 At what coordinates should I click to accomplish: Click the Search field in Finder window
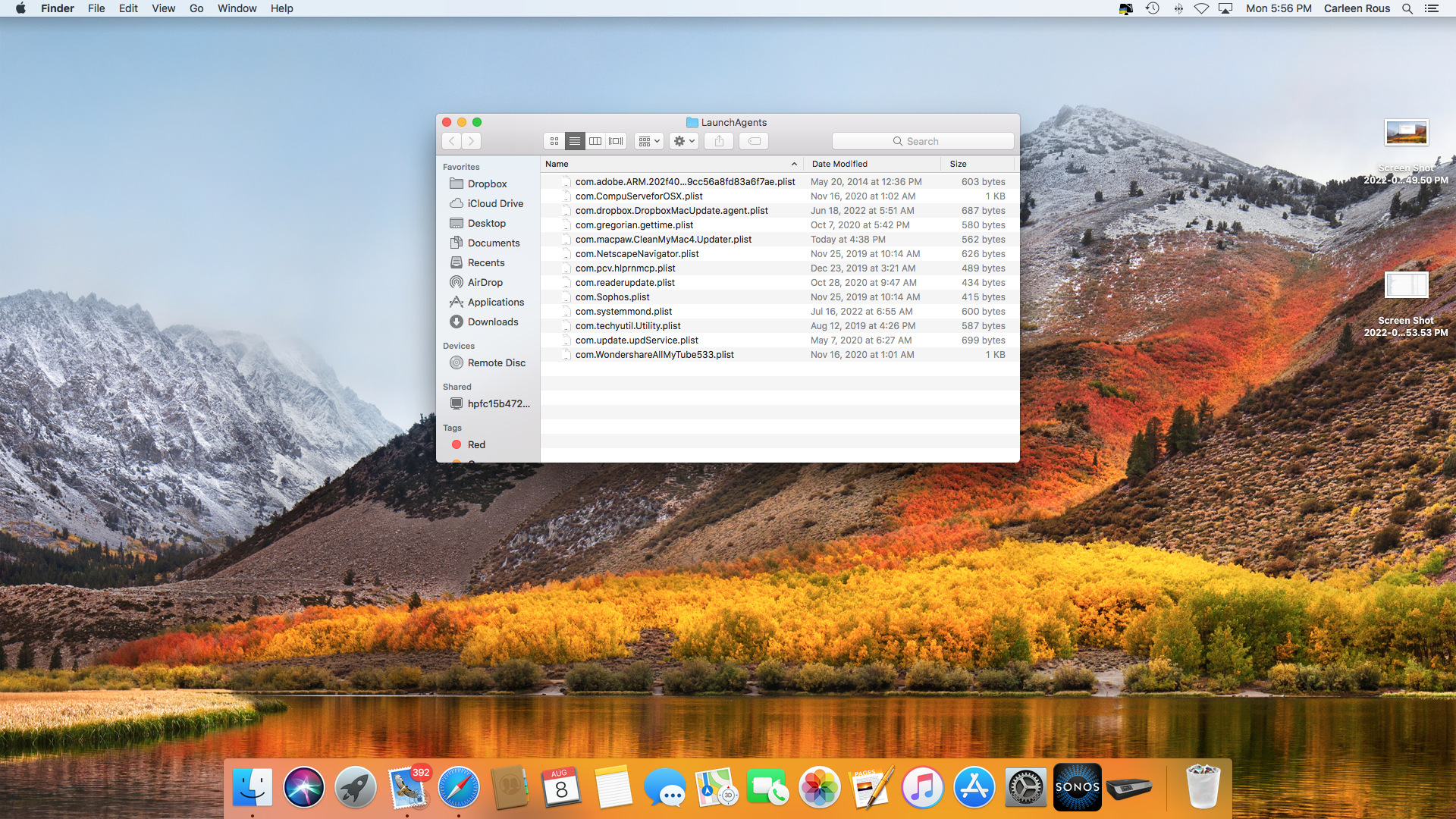coord(922,141)
